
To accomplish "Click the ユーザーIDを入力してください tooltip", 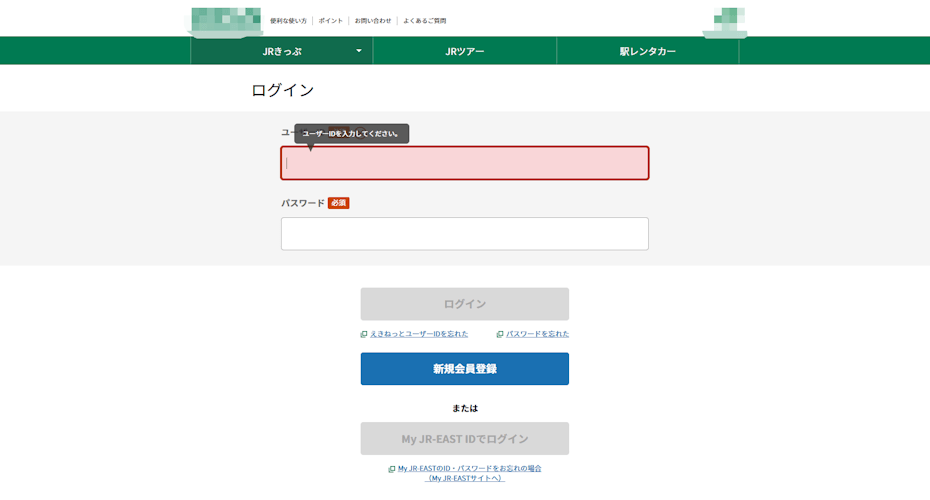I will point(351,133).
